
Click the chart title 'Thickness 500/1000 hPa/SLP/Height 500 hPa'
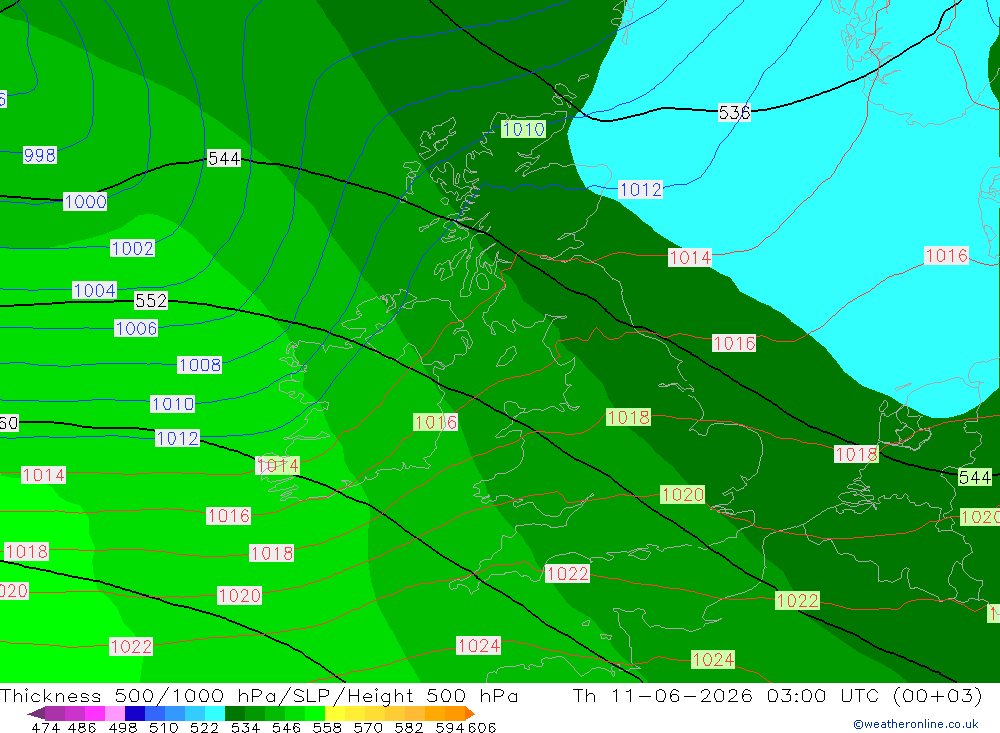[259, 695]
